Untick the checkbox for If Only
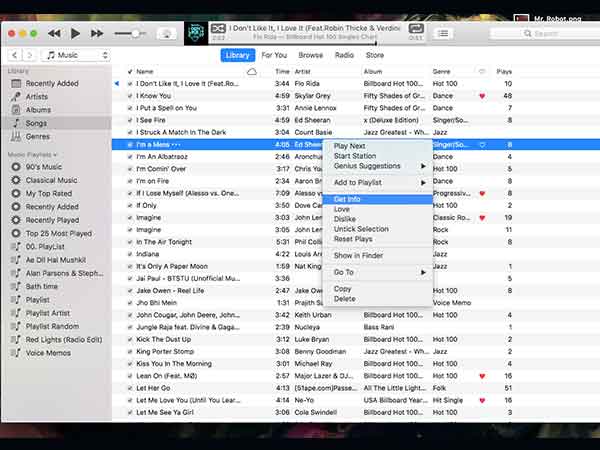Viewport: 600px width, 450px height. [x=130, y=205]
